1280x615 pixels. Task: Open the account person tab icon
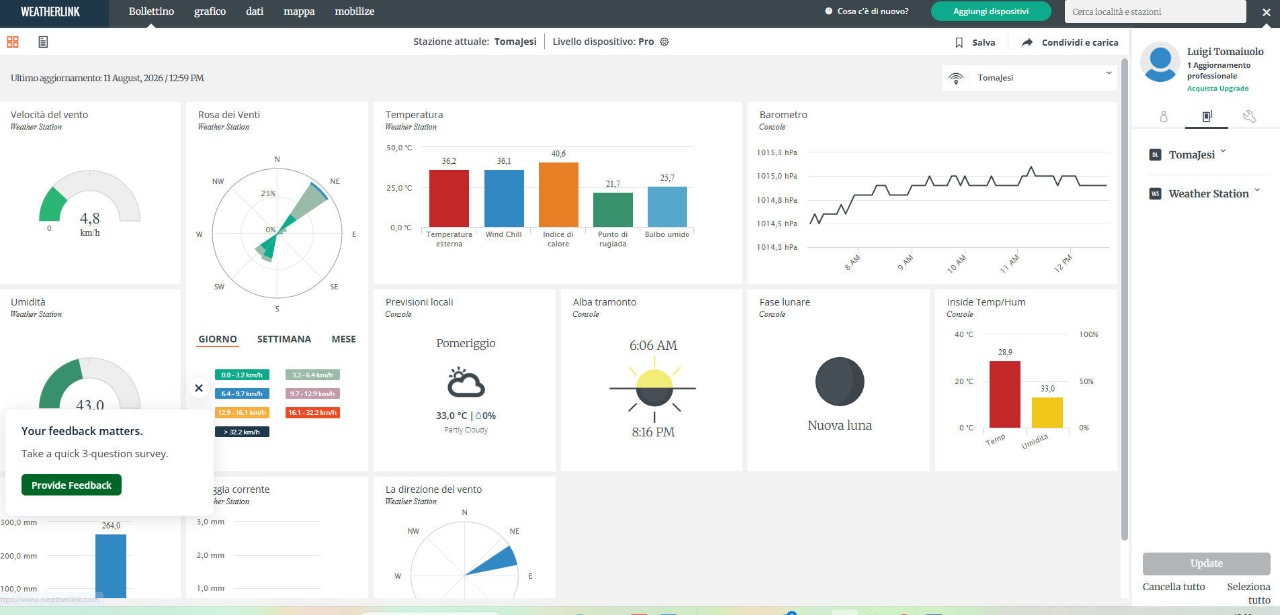pyautogui.click(x=1164, y=116)
